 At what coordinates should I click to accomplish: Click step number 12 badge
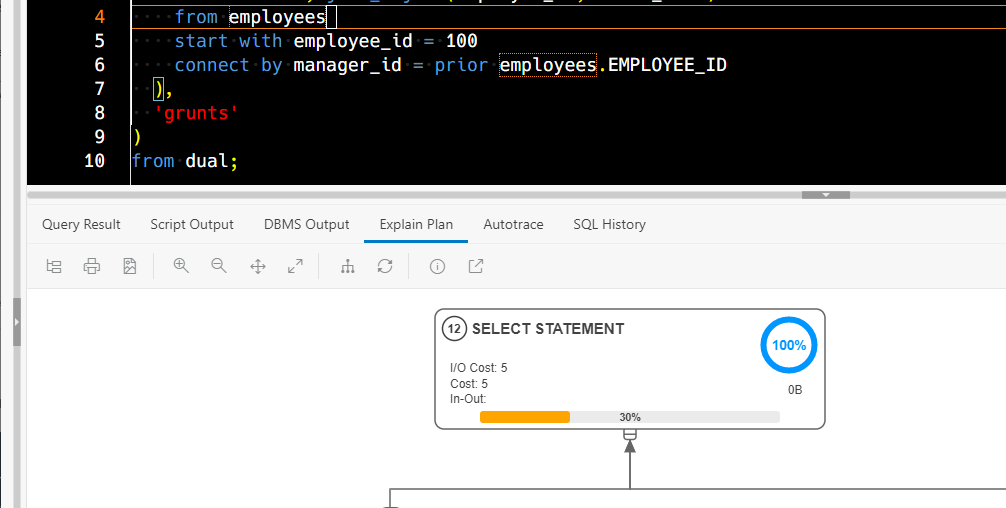(x=454, y=329)
